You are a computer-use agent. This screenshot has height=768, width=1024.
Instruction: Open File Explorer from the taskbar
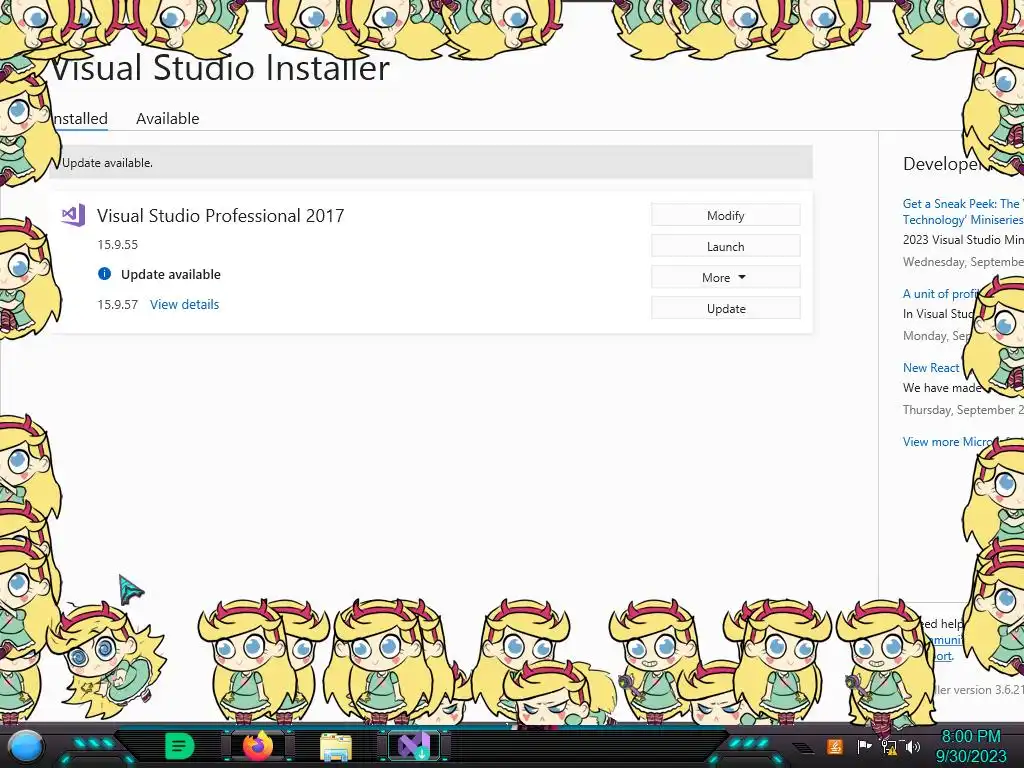pos(336,747)
